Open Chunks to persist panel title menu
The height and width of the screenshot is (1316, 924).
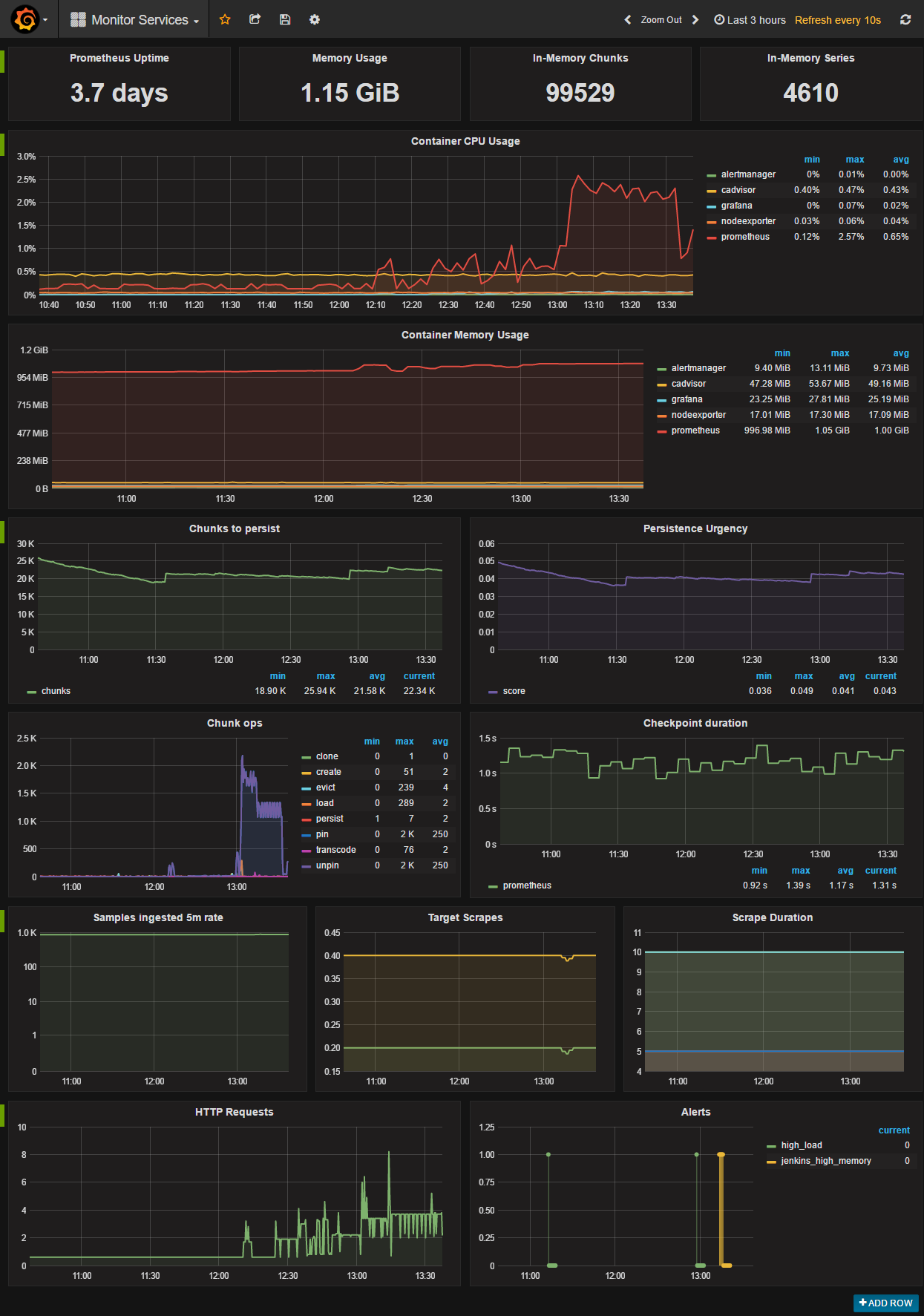[x=235, y=528]
